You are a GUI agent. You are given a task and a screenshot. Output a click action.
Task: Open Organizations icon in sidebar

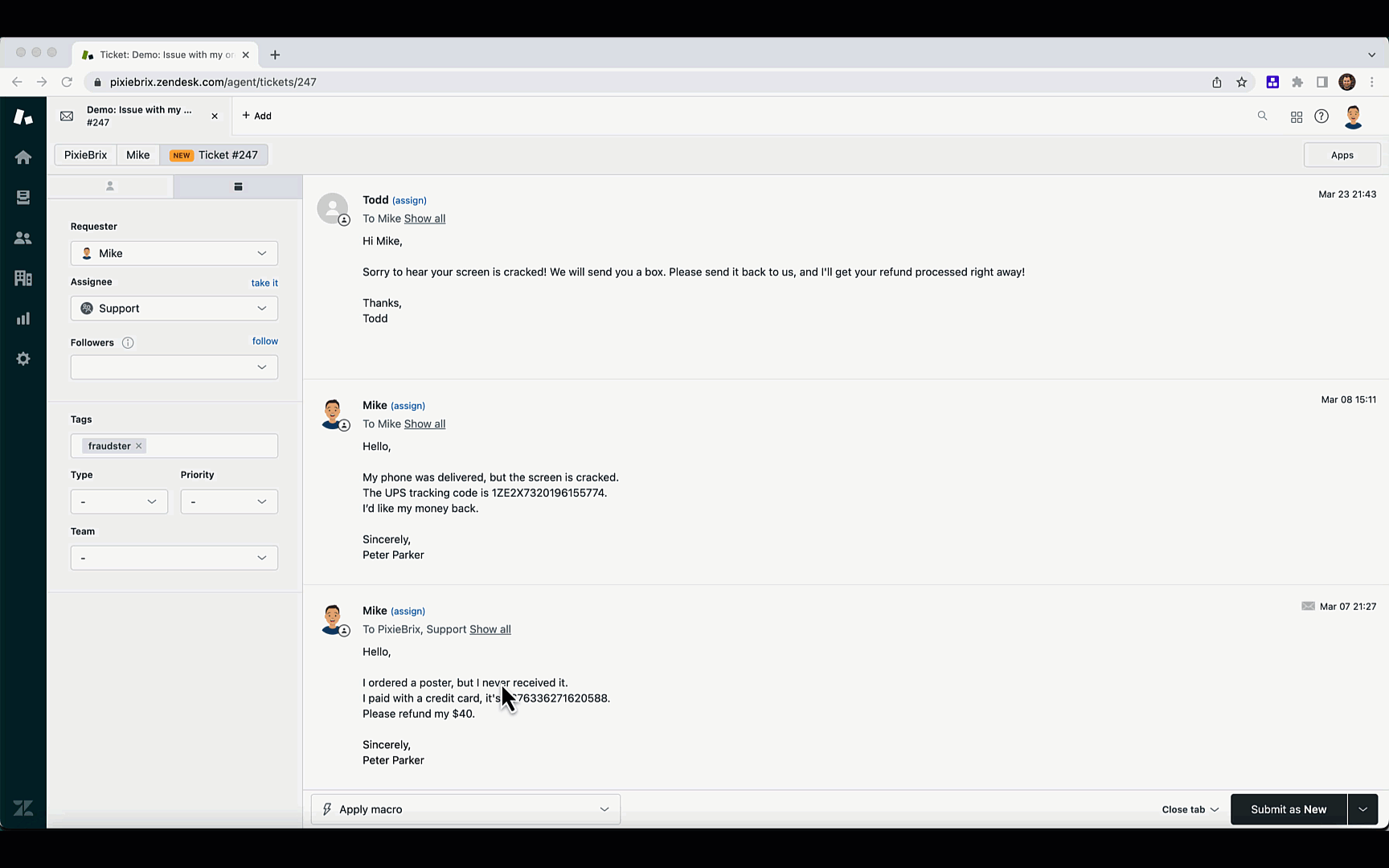pyautogui.click(x=23, y=278)
